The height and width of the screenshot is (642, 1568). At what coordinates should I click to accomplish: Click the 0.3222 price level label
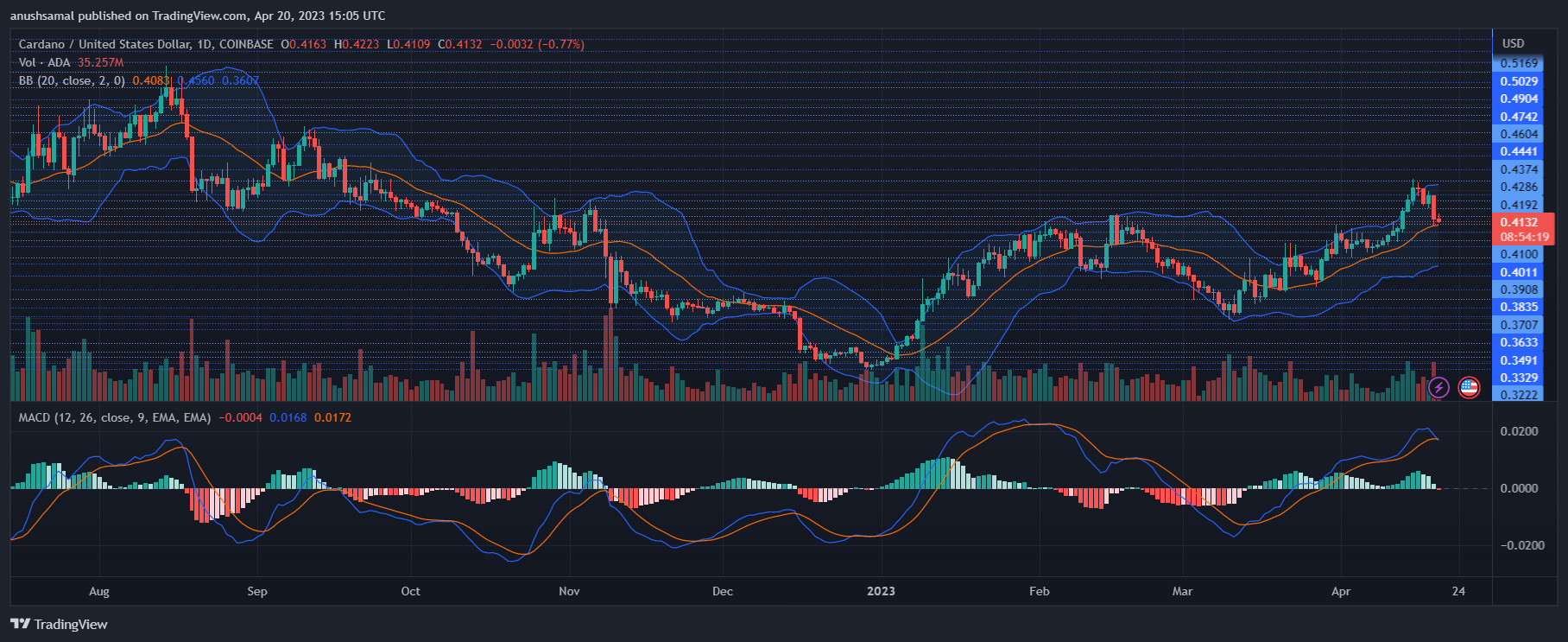pyautogui.click(x=1519, y=395)
